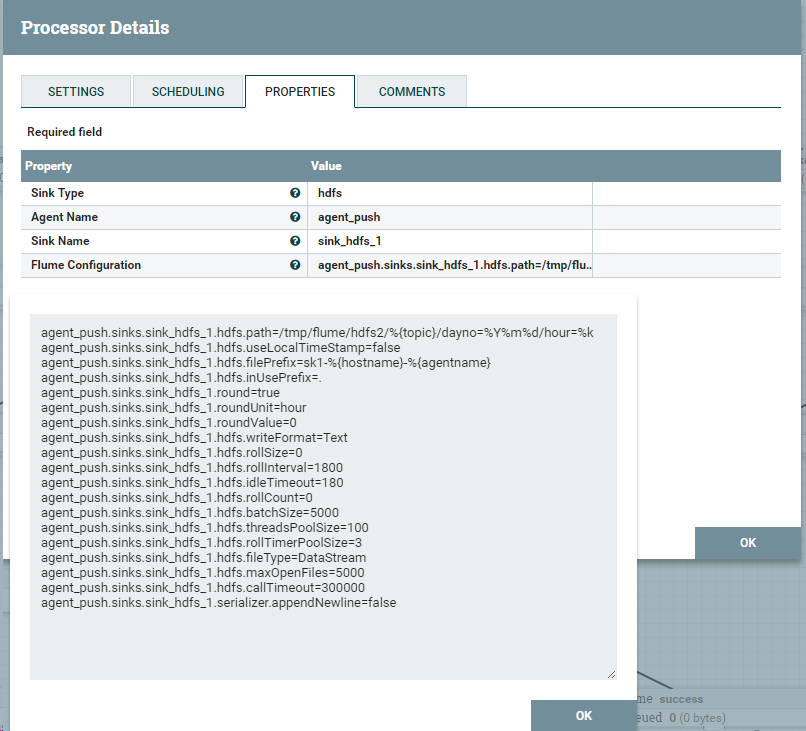
Task: Edit the Sink Name value sink_hdfs_1
Action: [x=450, y=241]
